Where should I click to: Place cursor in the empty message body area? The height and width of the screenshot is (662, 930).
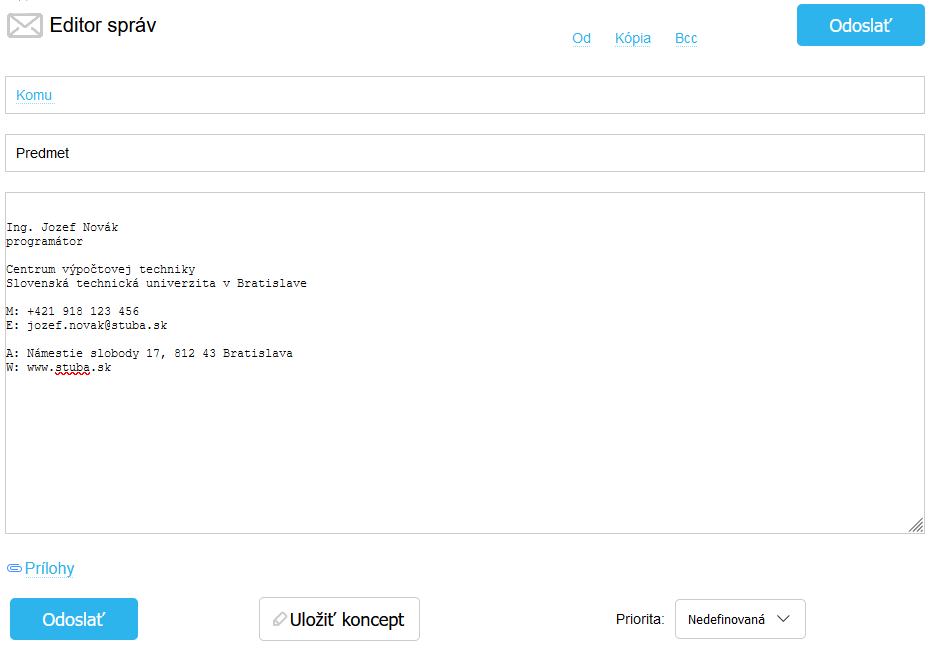[465, 450]
